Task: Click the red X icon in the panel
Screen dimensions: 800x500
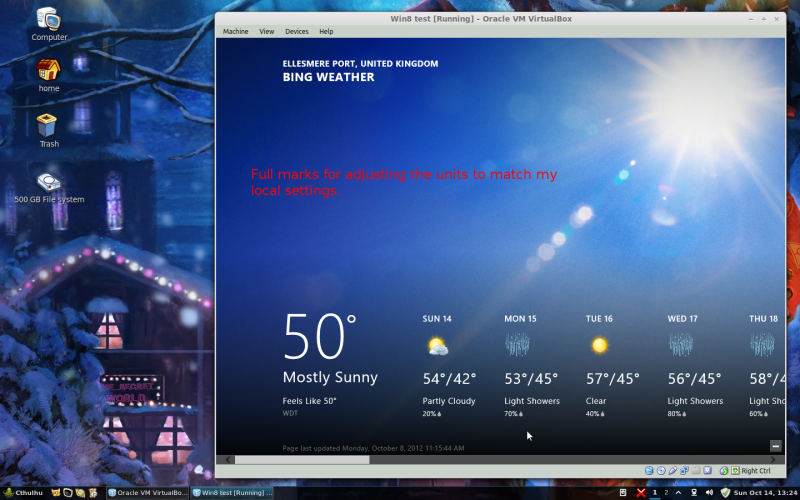Action: tap(641, 492)
